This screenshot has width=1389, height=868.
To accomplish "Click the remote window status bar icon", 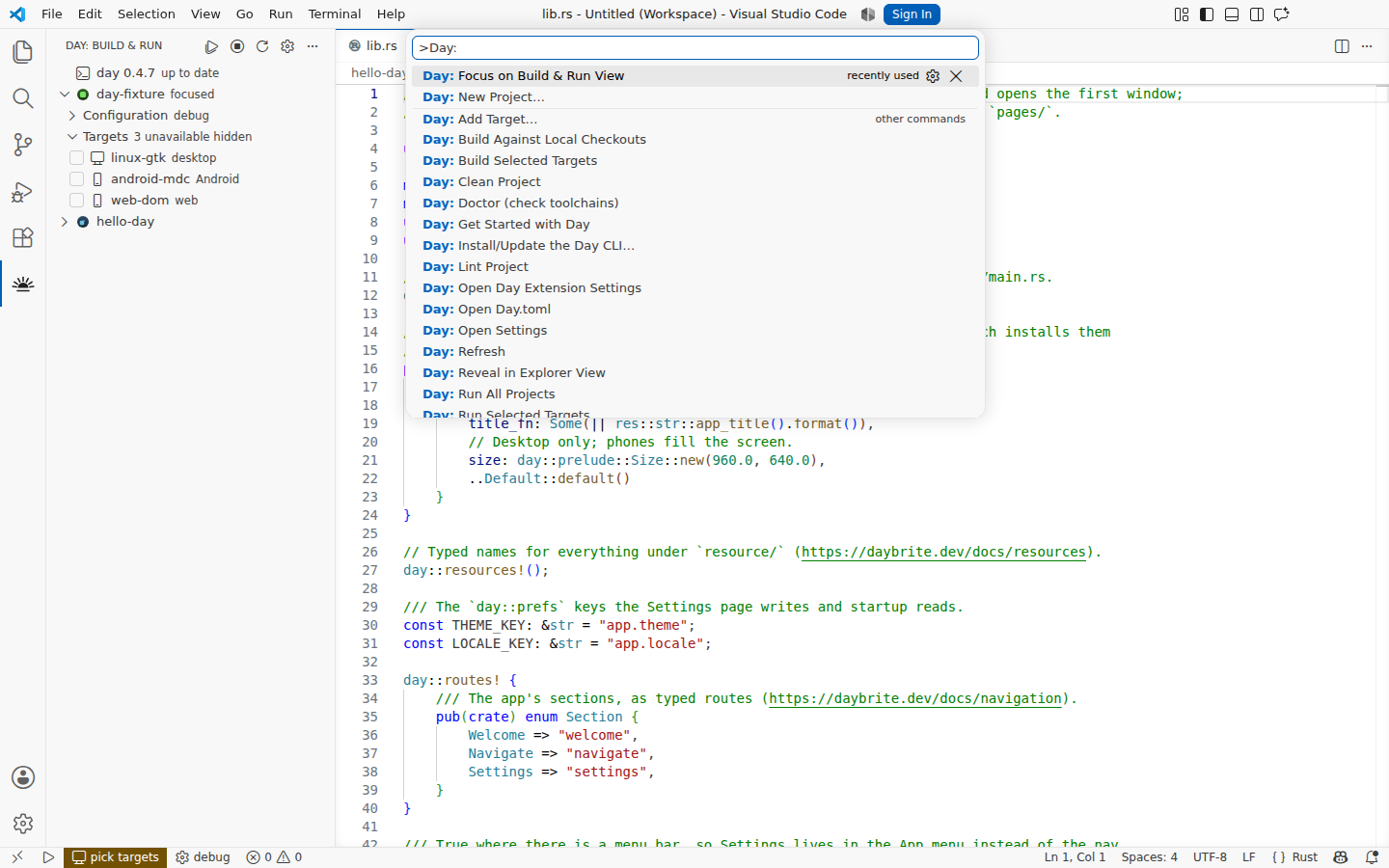I will tap(17, 856).
